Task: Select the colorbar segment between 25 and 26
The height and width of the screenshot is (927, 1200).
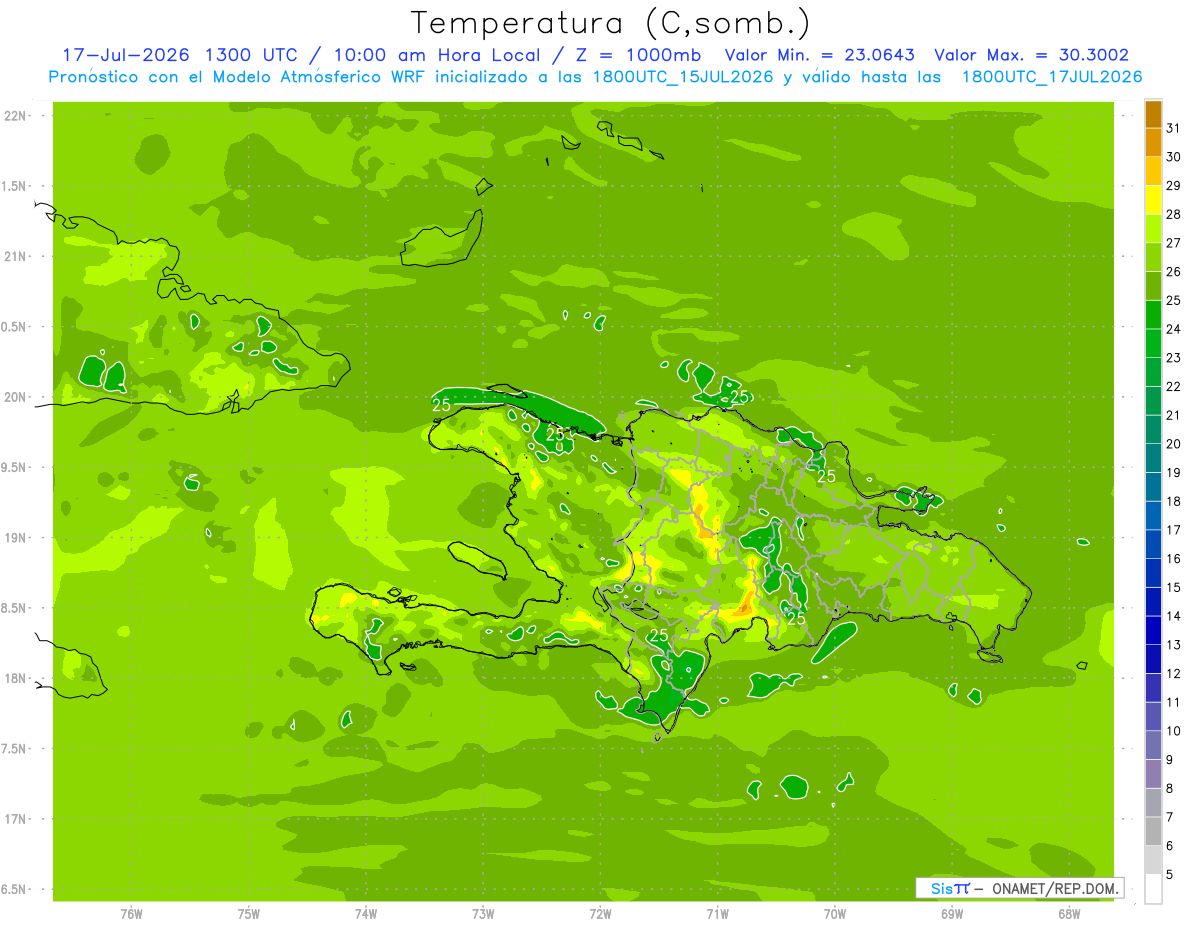Action: tap(1153, 286)
